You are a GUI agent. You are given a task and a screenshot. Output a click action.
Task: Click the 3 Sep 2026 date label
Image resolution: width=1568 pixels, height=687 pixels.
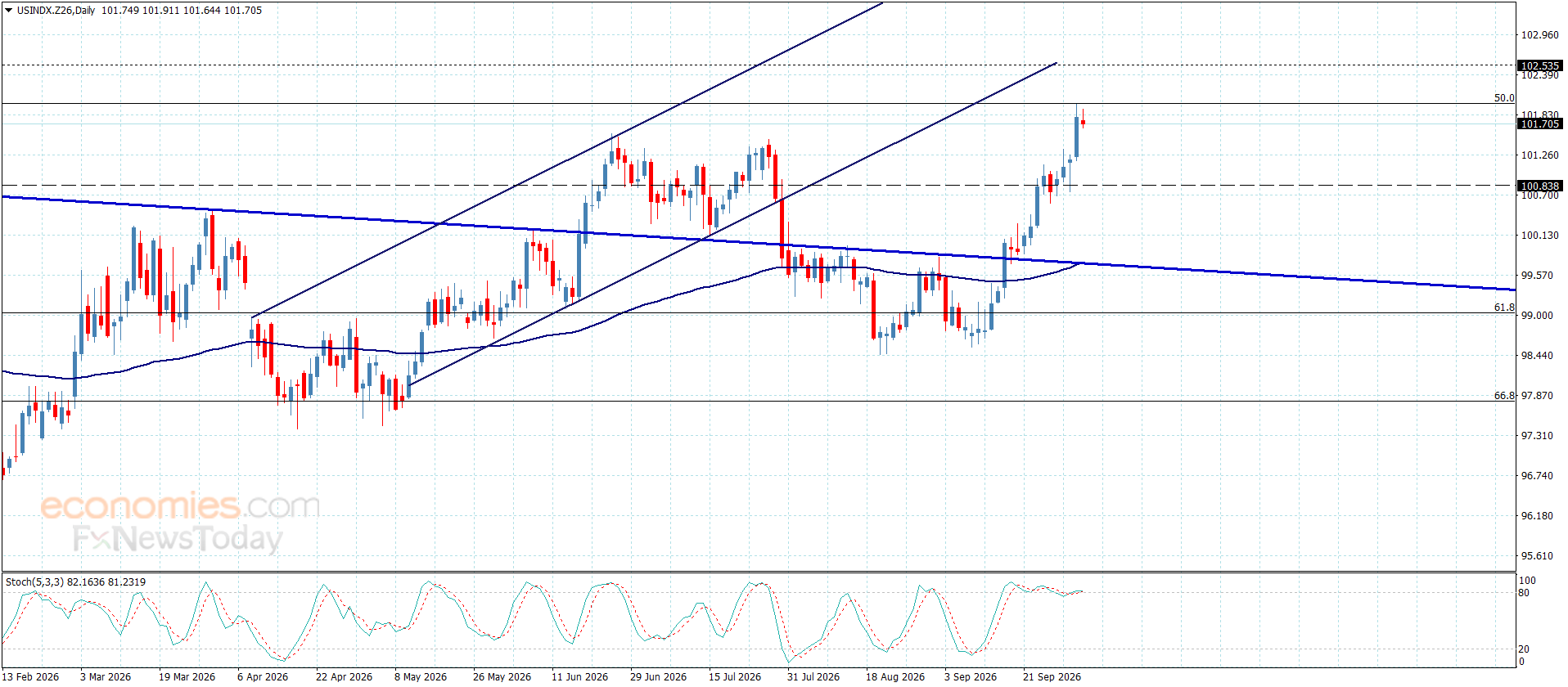[971, 676]
